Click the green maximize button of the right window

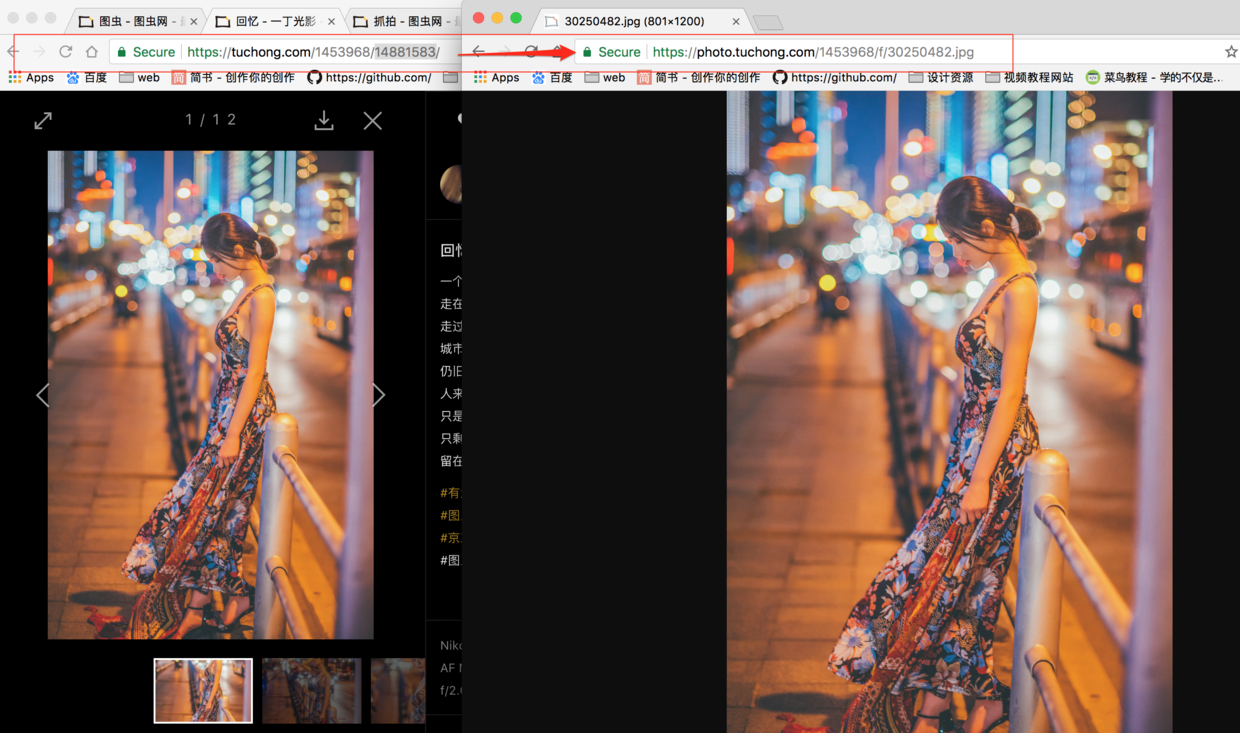tap(516, 18)
